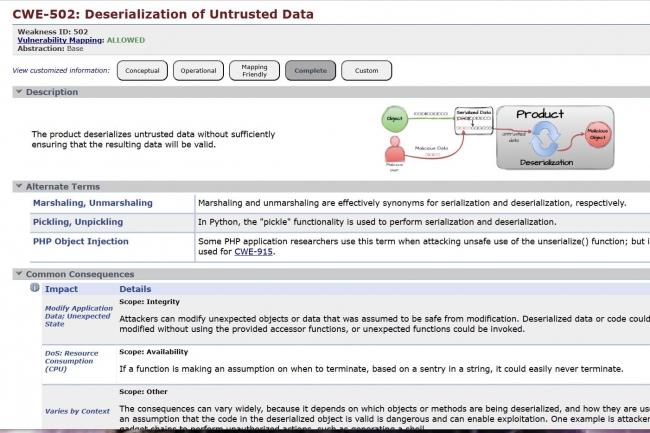Screen dimensions: 650x433
Task: Select the Complete view button
Action: (310, 70)
